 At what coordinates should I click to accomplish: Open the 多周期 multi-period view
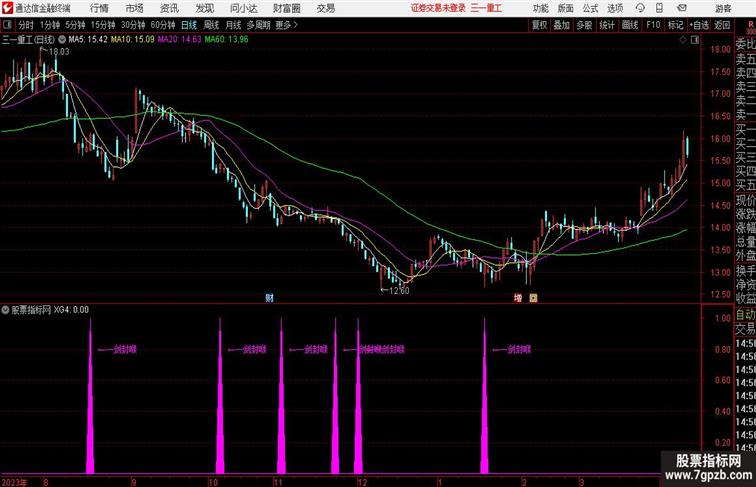click(258, 25)
